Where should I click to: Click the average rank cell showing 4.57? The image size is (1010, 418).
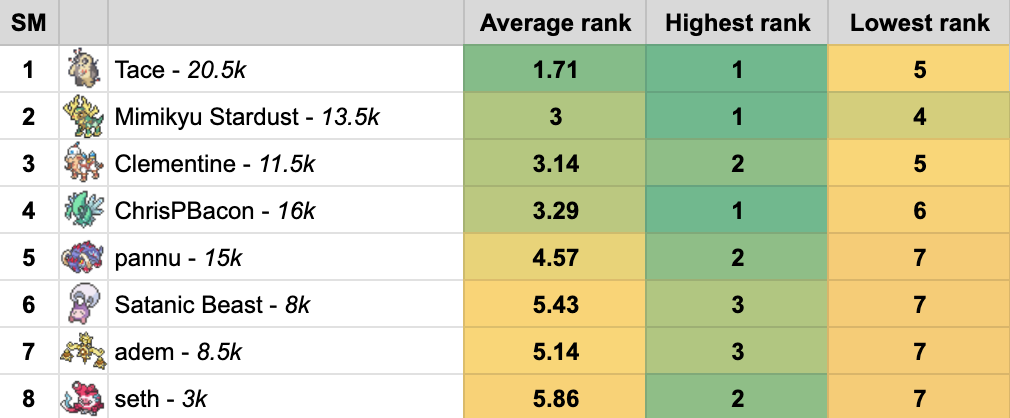[x=556, y=257]
